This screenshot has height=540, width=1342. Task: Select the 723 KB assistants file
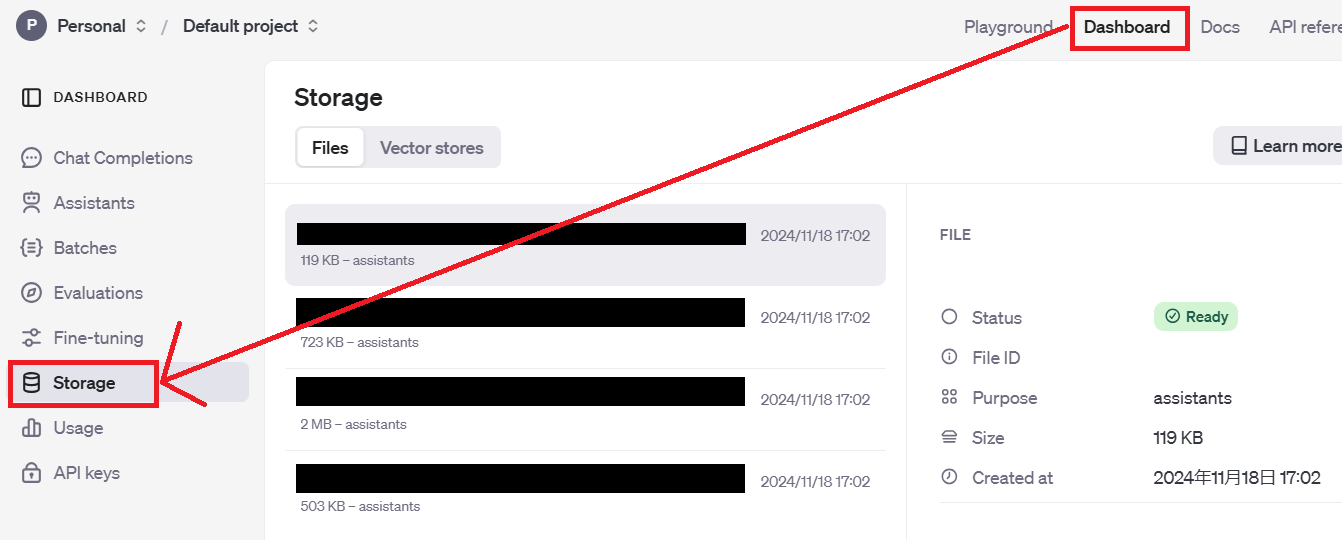tap(585, 327)
